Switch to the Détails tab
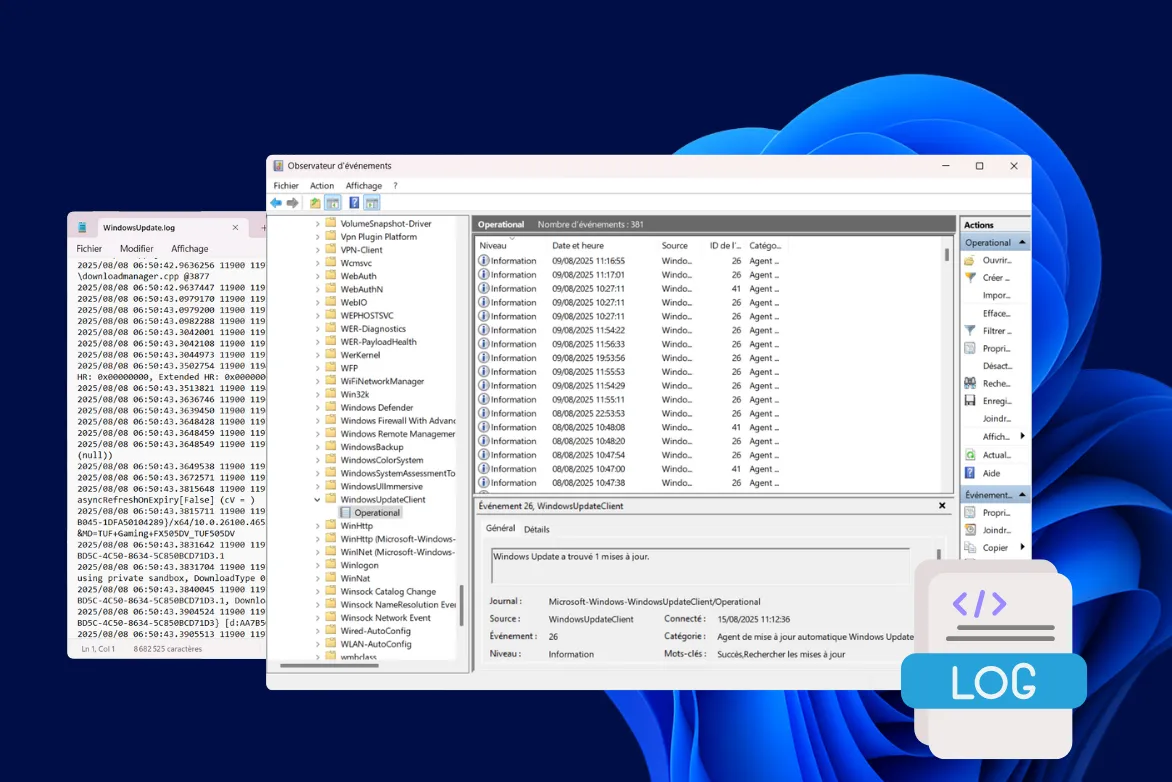 pos(536,529)
